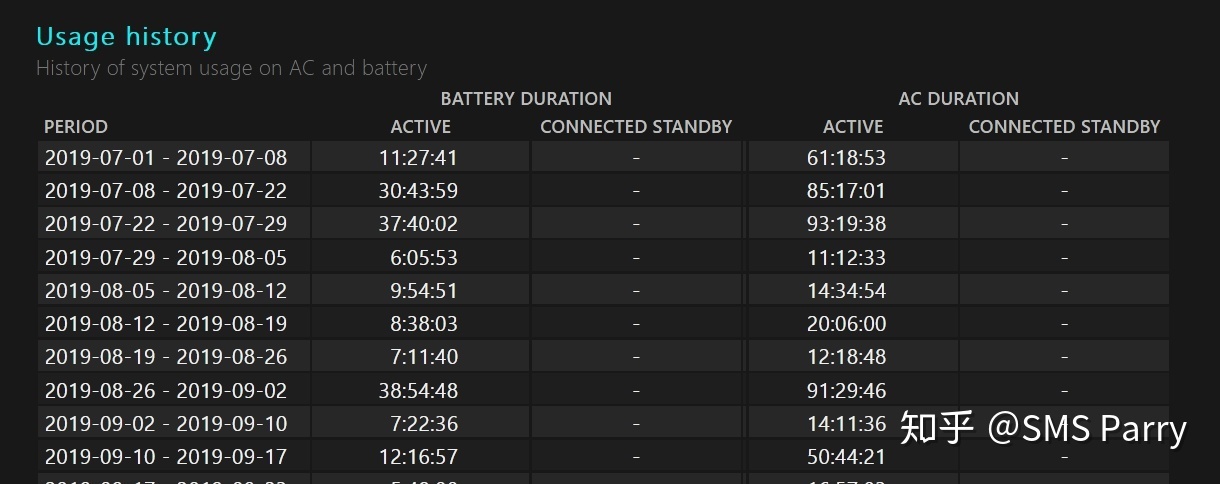
Task: Click battery active value 12:16:57
Action: point(418,457)
